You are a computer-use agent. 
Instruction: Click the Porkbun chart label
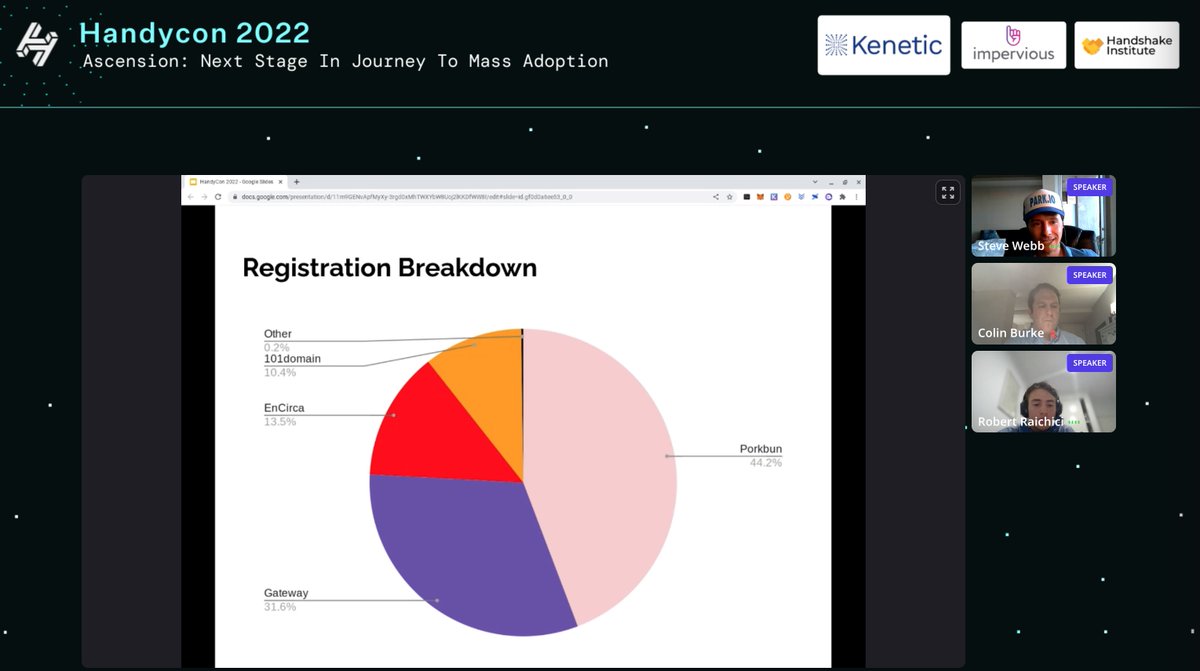[x=760, y=449]
